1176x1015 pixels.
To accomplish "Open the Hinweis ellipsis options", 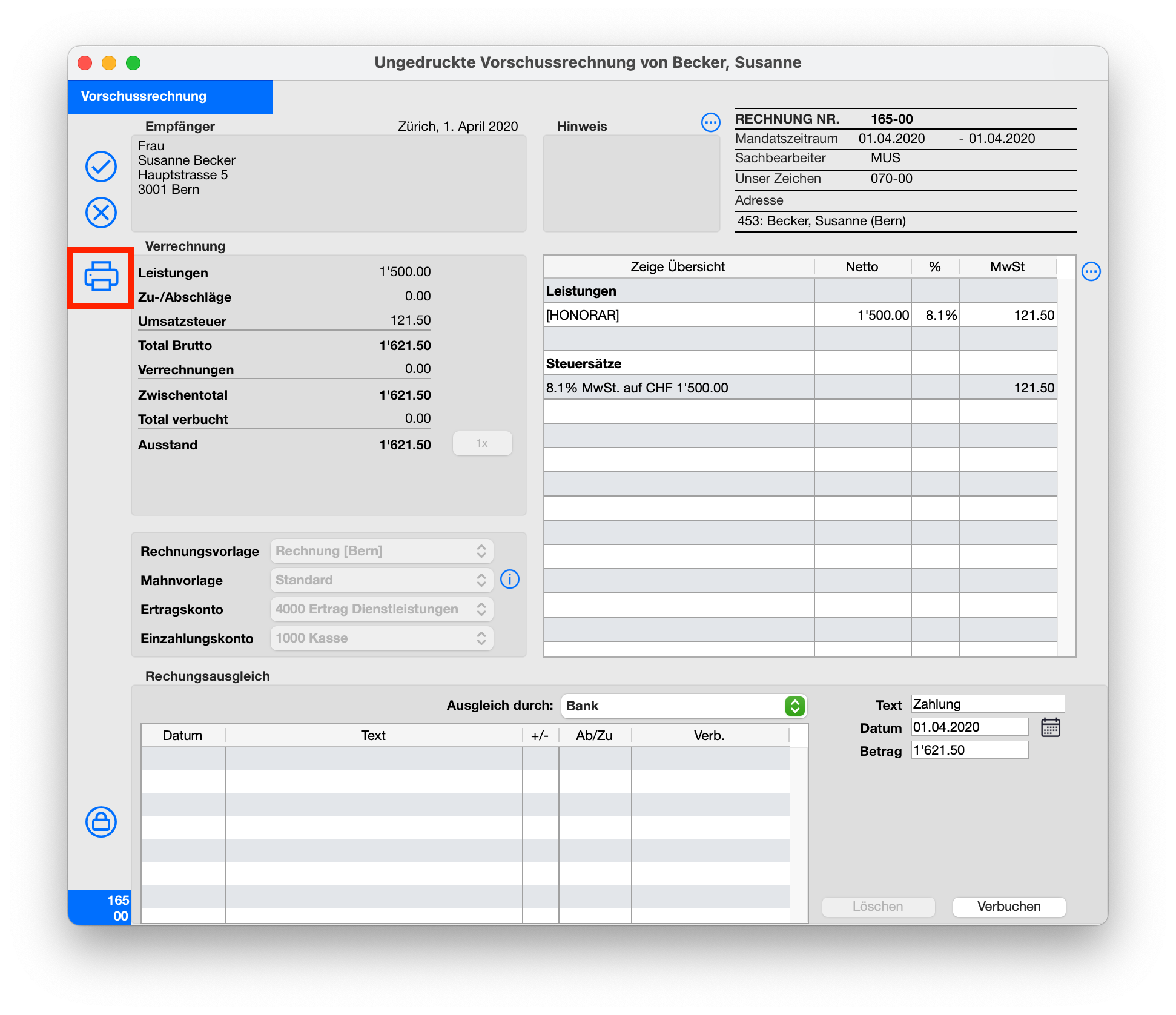I will [710, 122].
